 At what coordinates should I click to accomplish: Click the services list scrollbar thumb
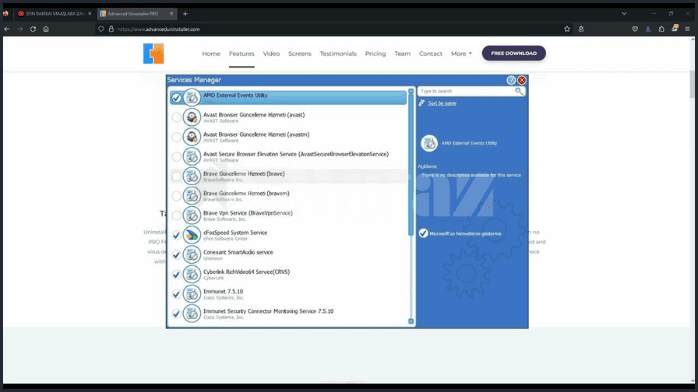click(411, 165)
